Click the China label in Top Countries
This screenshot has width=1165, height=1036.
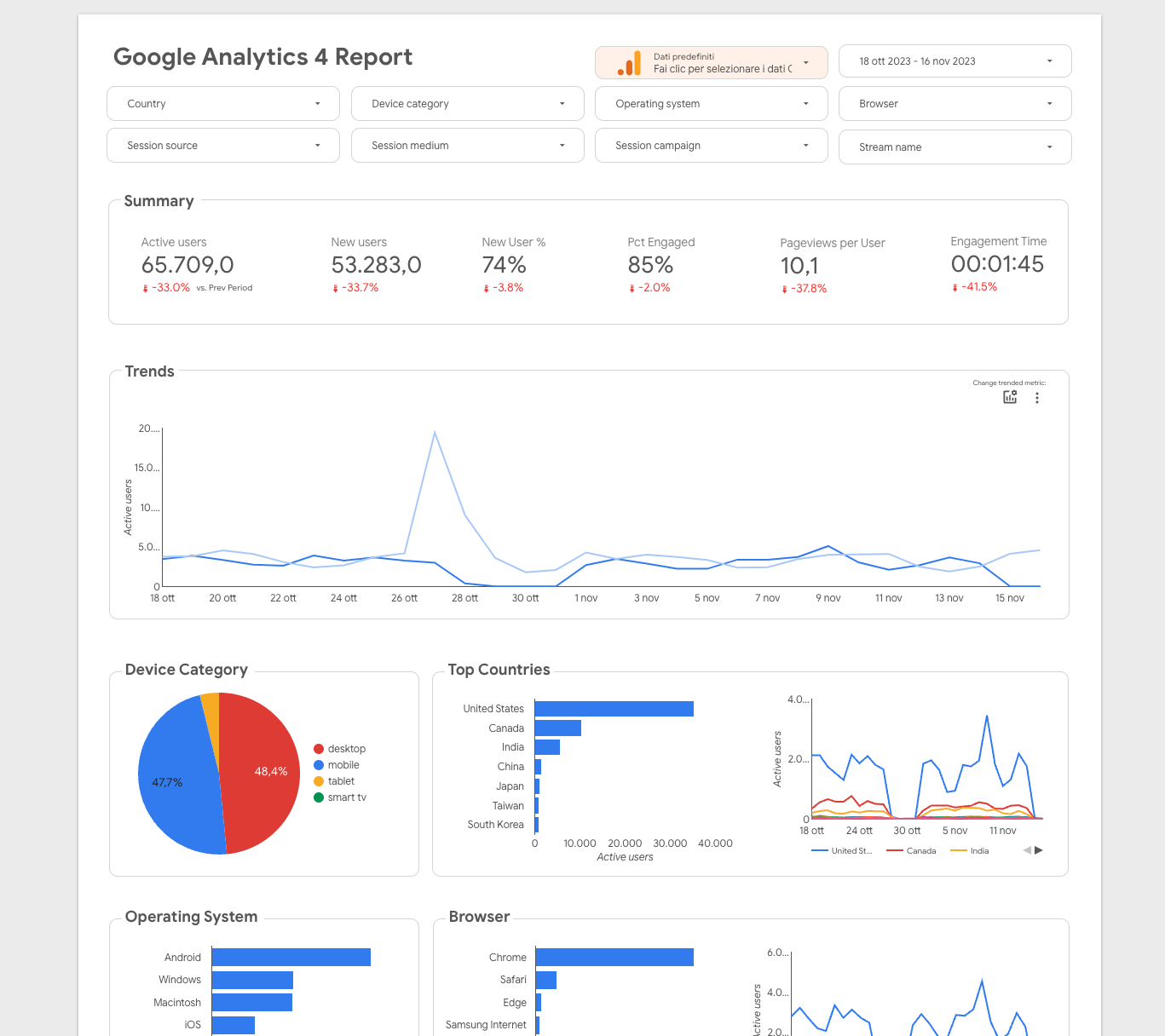coord(510,767)
